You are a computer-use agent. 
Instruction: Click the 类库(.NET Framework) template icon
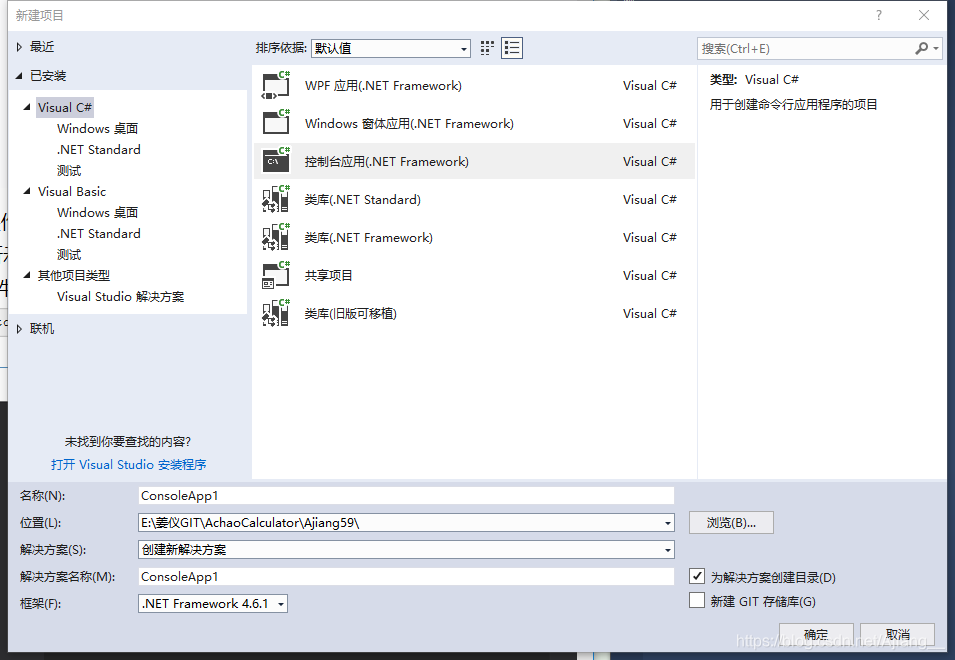tap(276, 237)
